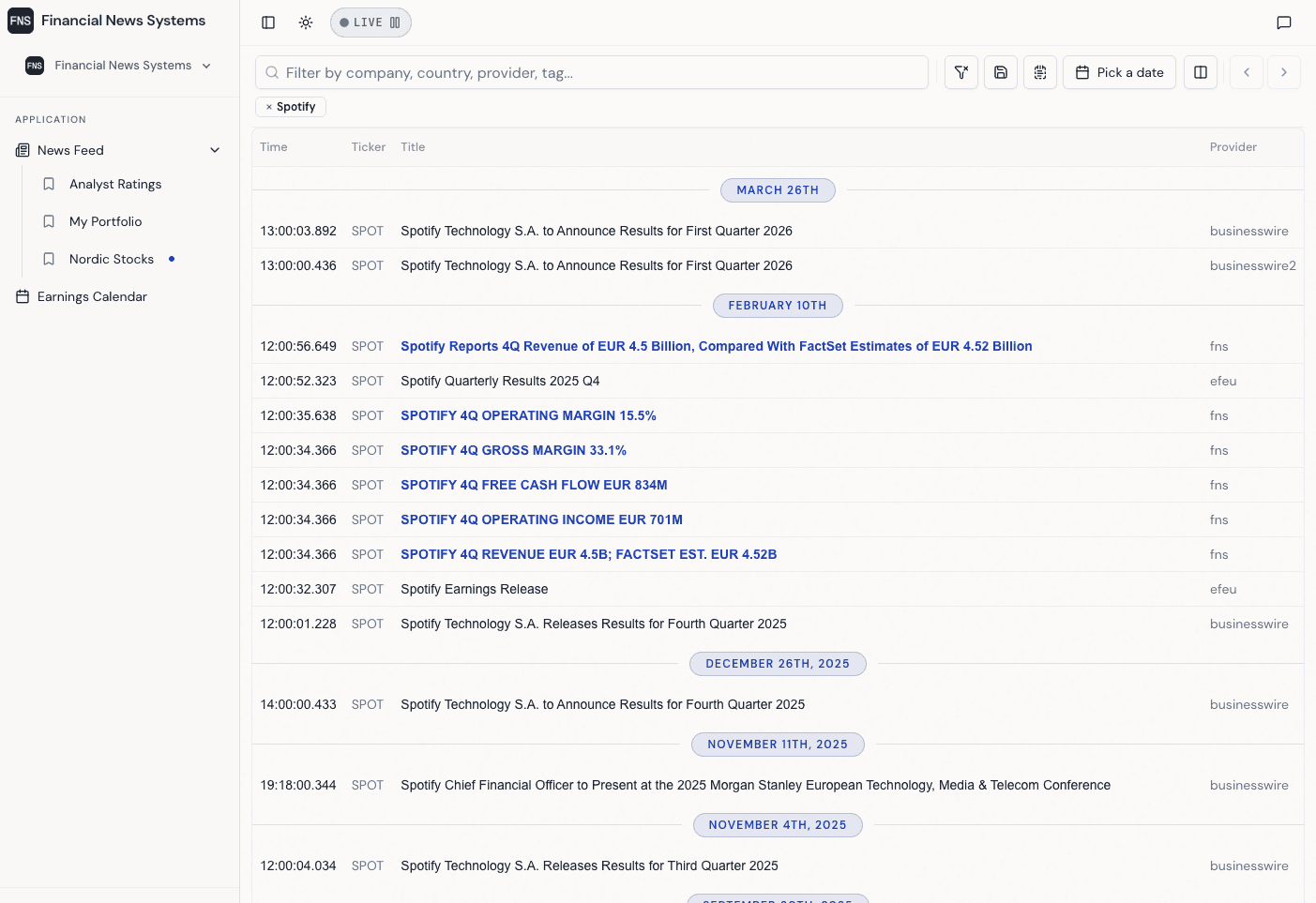The image size is (1316, 903).
Task: Select the Earnings Calendar icon in sidebar
Action: pos(23,296)
